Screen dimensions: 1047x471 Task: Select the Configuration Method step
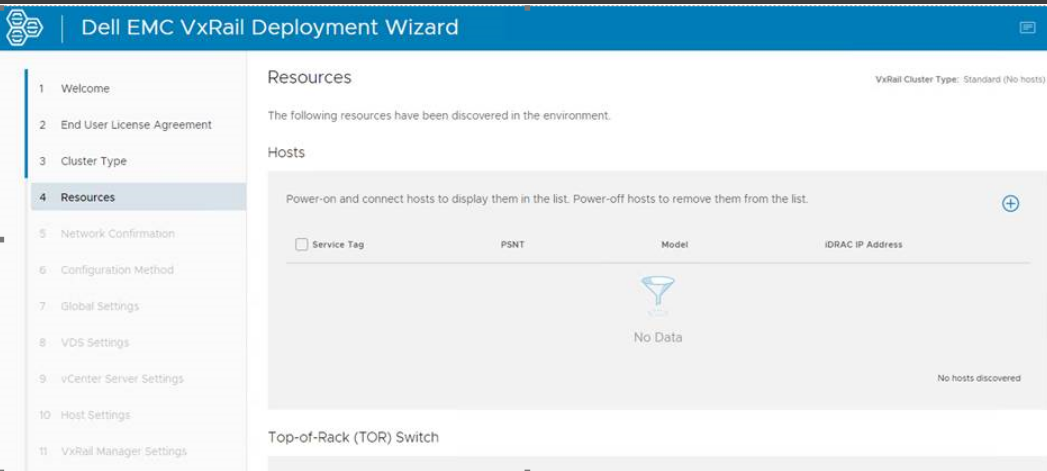(x=137, y=270)
